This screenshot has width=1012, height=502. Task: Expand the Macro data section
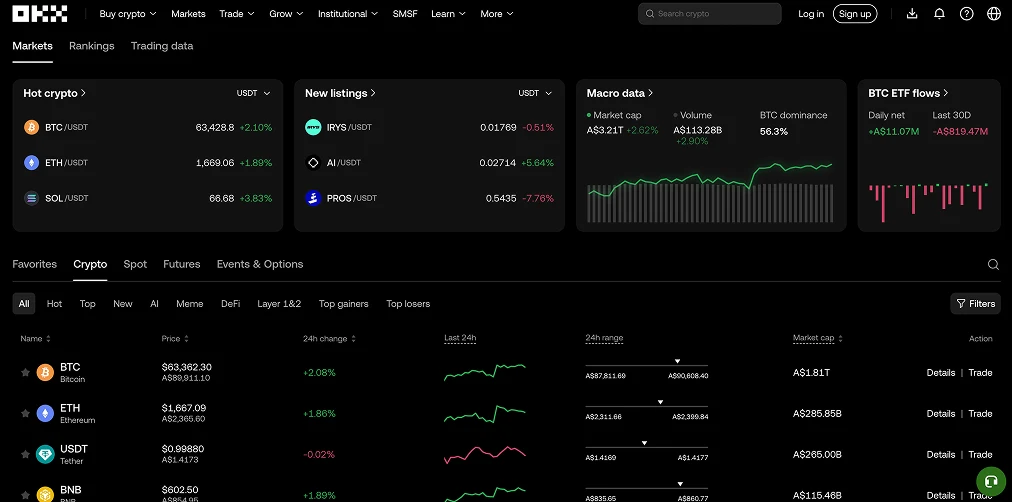(620, 93)
